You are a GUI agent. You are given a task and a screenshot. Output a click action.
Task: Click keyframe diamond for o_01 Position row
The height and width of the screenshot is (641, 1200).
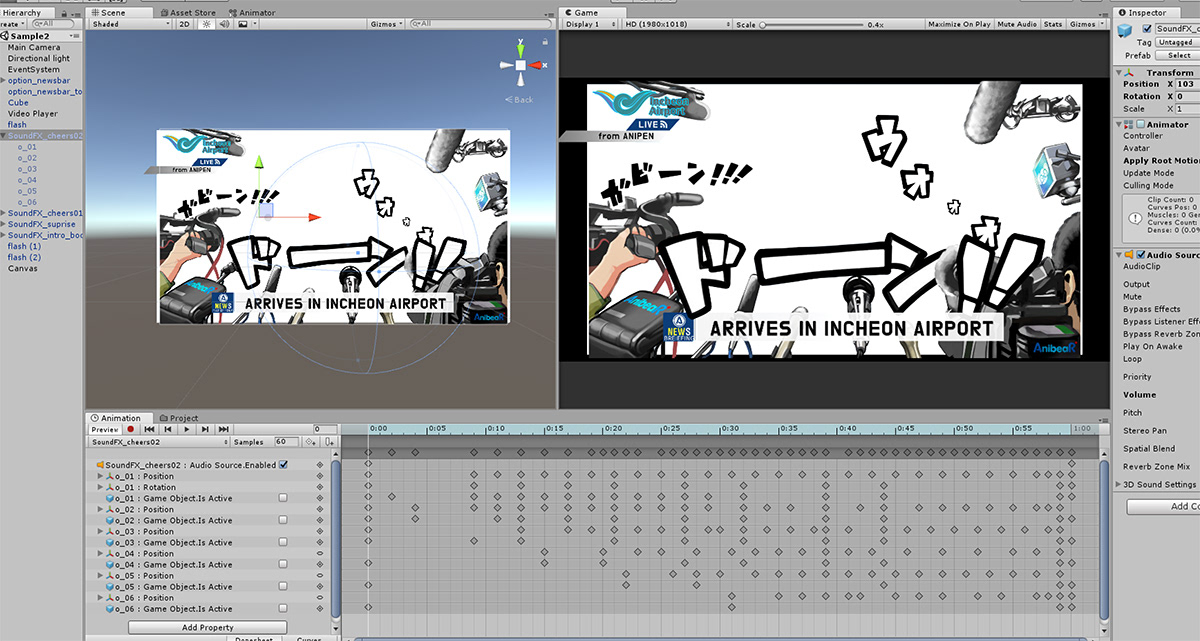[x=319, y=476]
